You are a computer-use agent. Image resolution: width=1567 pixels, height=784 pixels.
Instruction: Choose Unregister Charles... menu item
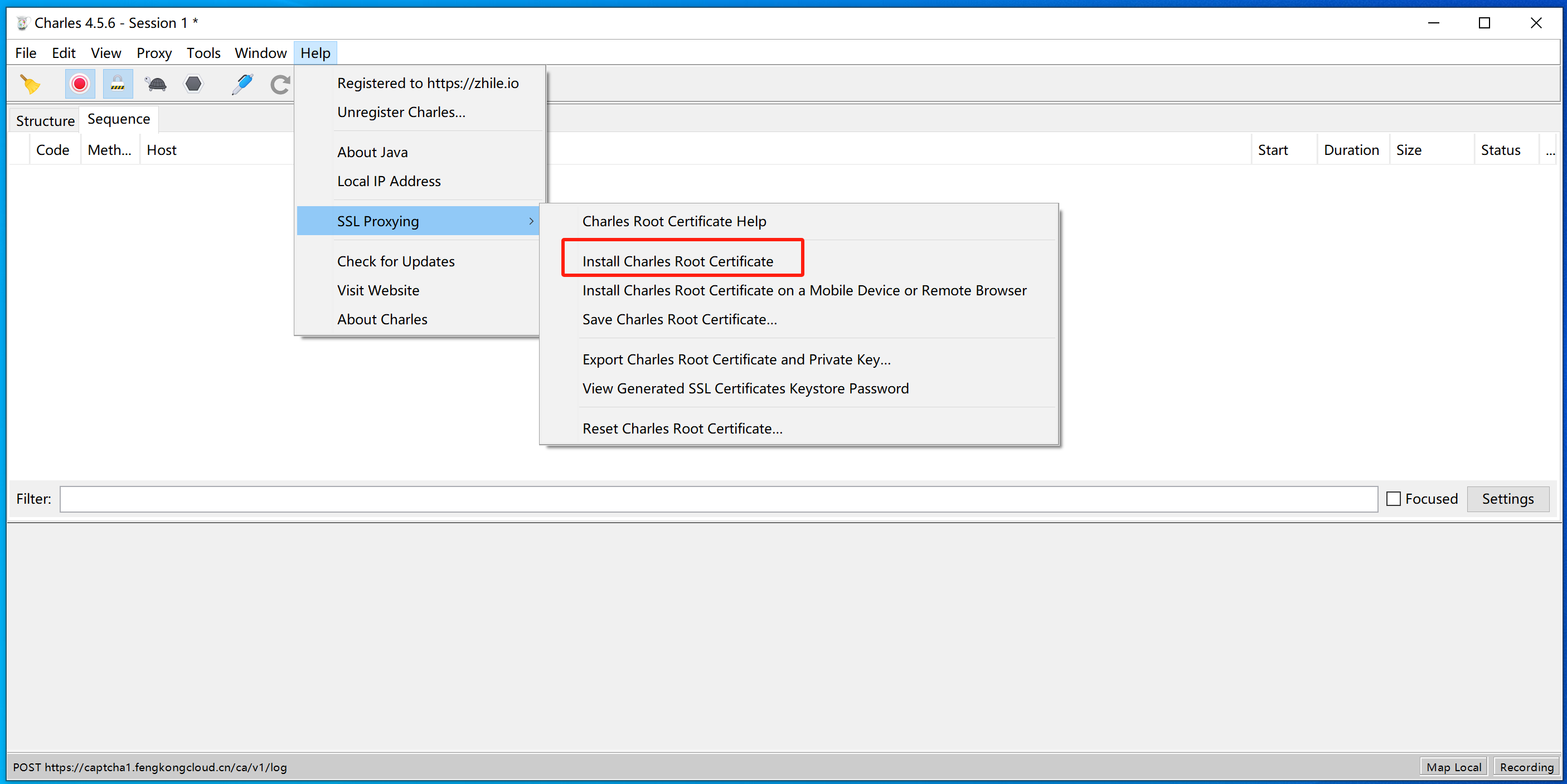[x=401, y=113]
